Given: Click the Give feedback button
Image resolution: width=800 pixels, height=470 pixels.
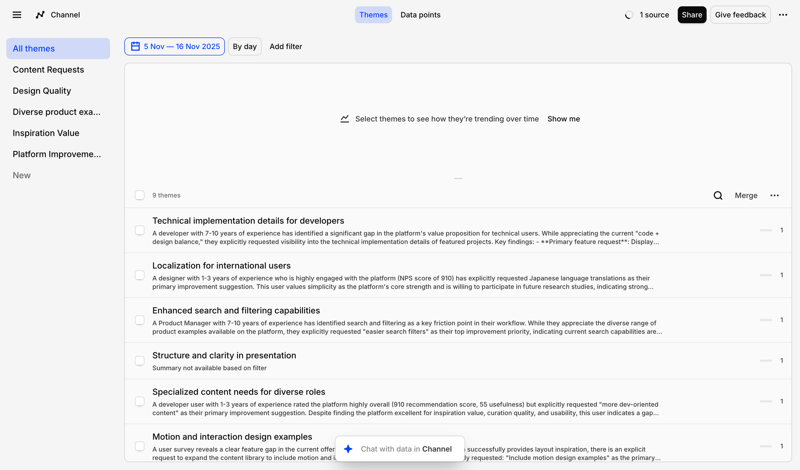Looking at the screenshot, I should [x=740, y=15].
